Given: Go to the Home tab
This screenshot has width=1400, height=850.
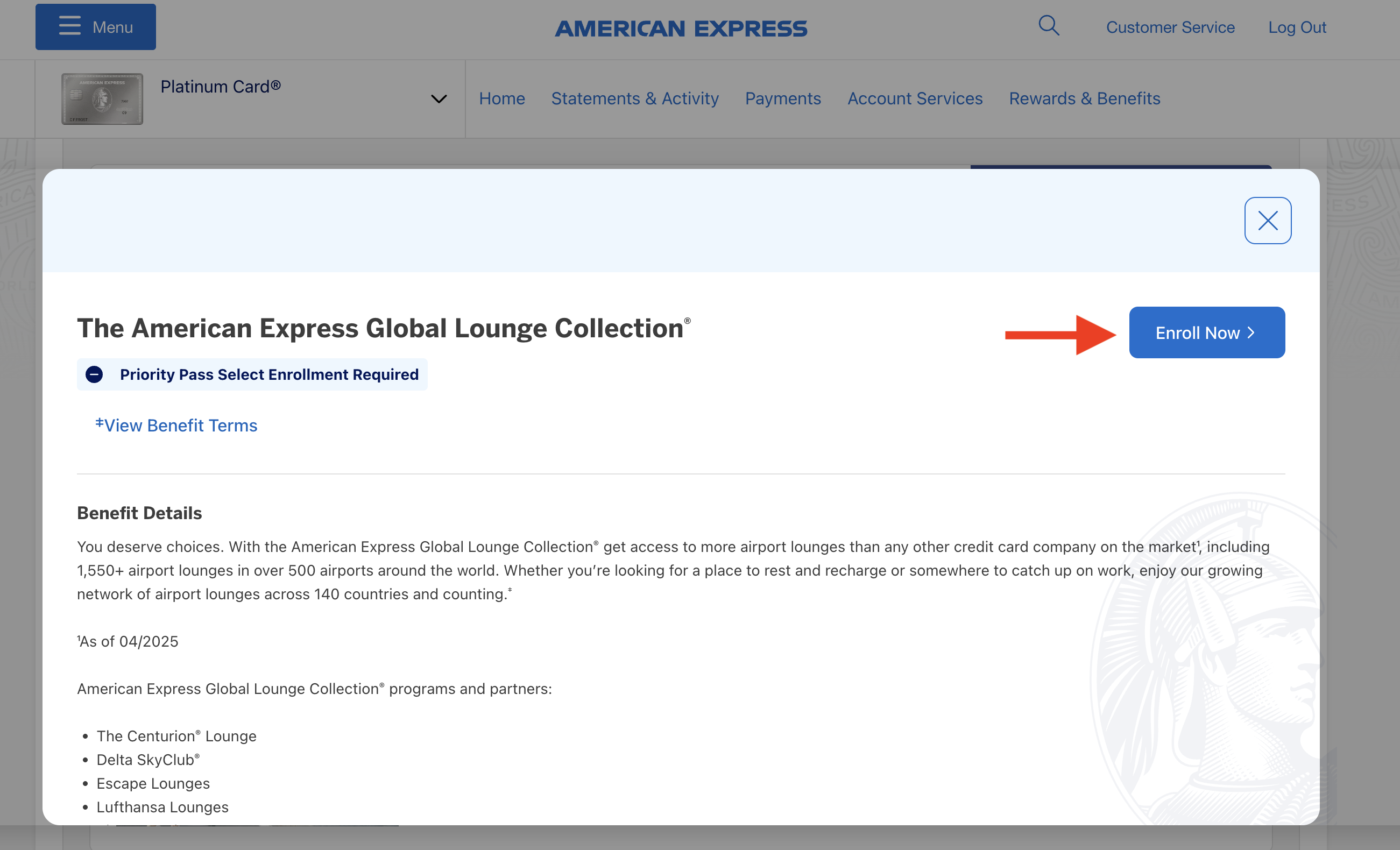Looking at the screenshot, I should 501,98.
